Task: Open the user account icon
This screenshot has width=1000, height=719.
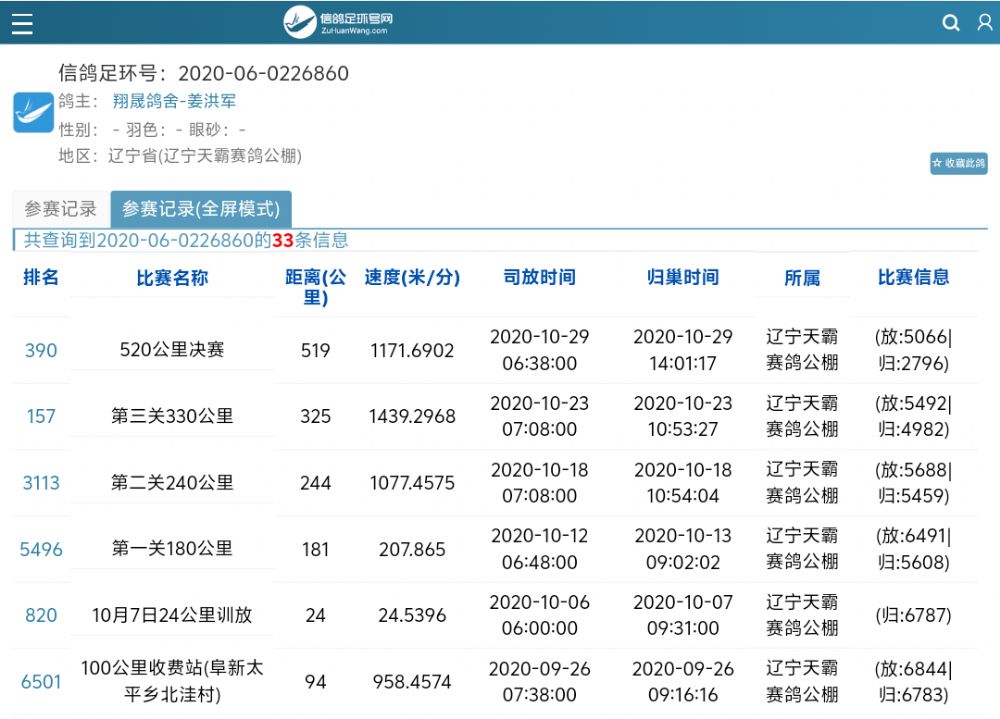Action: pos(984,23)
